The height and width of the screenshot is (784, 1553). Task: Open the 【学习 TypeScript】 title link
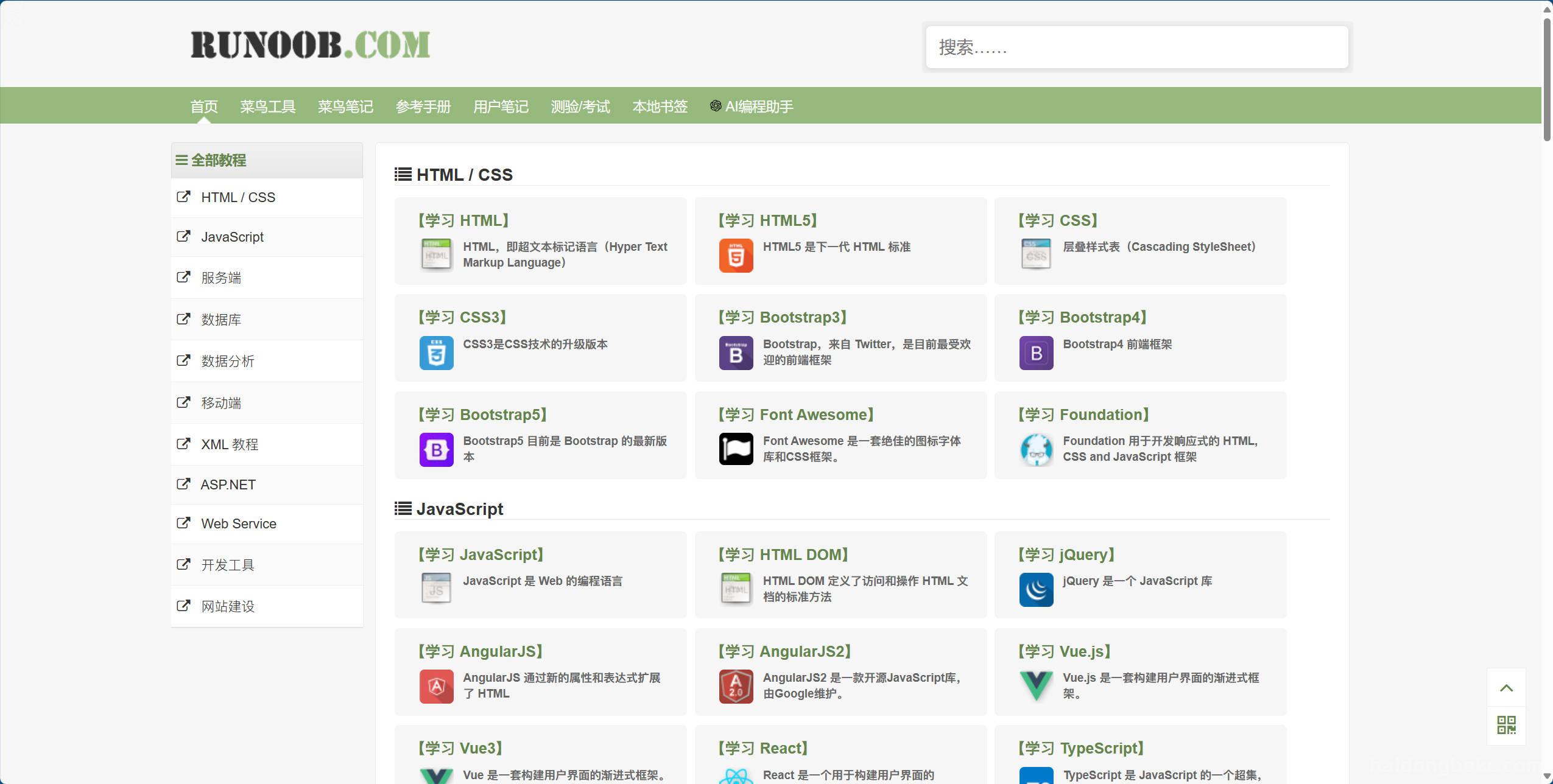coord(1081,748)
